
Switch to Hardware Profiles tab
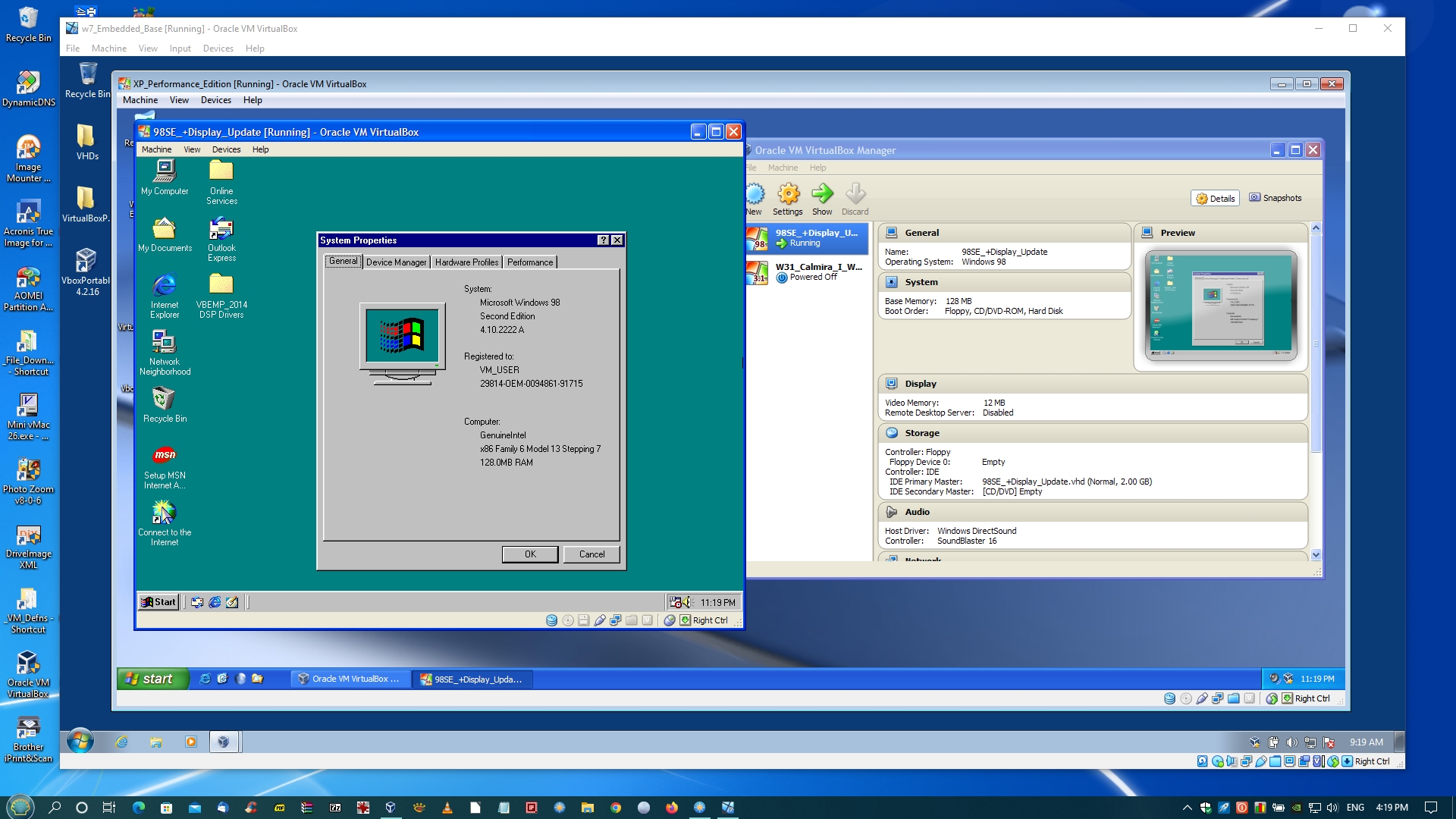(x=466, y=262)
